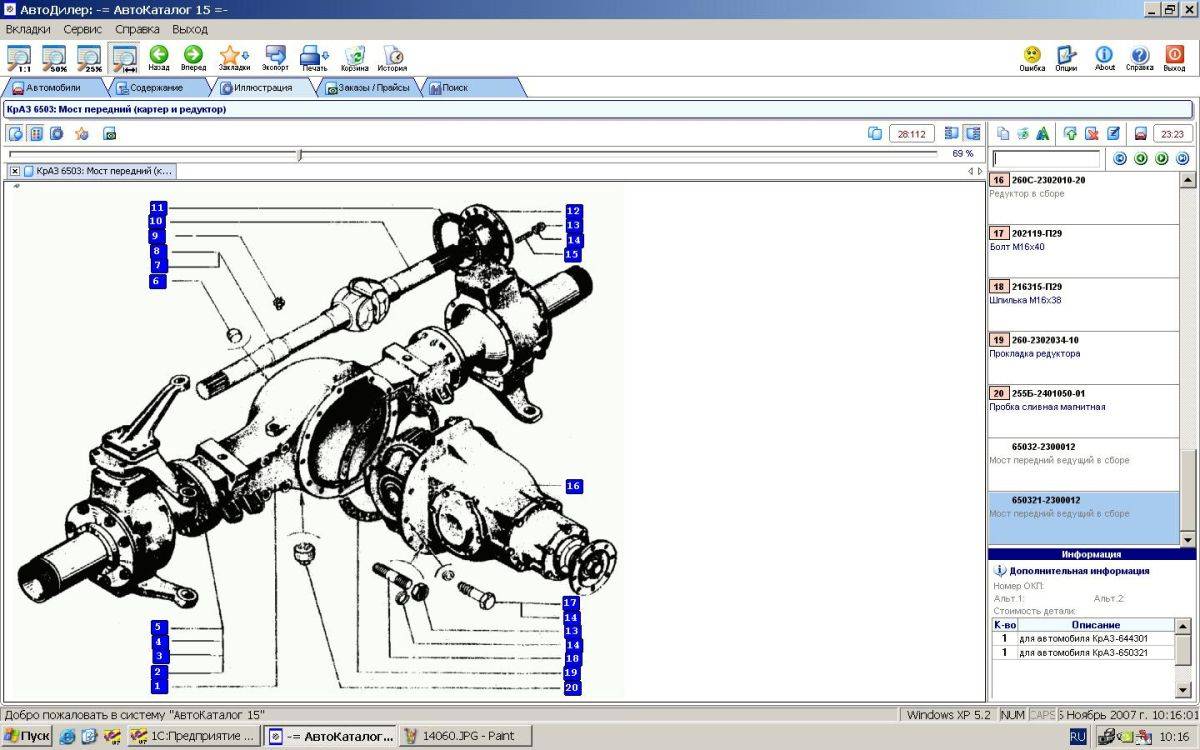Screen dimensions: 1200x750
Task: Toggle fit-to-width zoom mode
Action: click(x=125, y=58)
